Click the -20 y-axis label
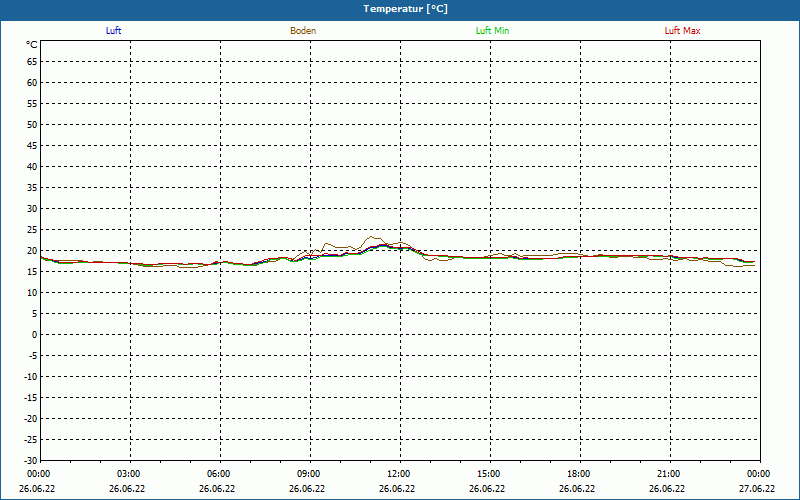800x500 pixels. 30,419
